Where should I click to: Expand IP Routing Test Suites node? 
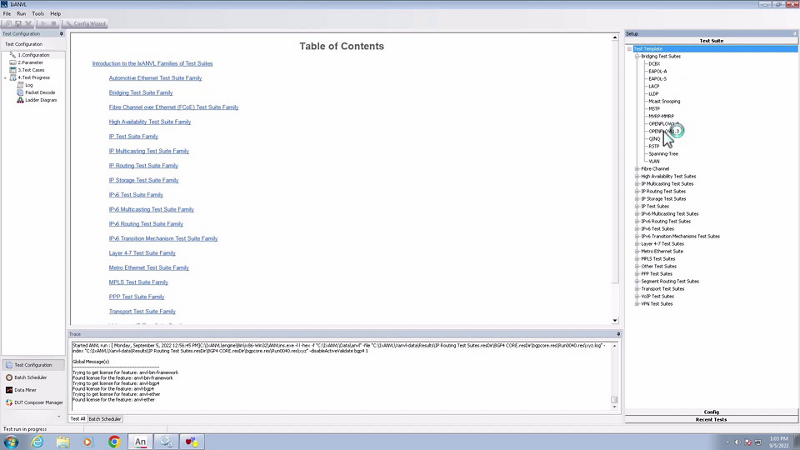coord(637,191)
